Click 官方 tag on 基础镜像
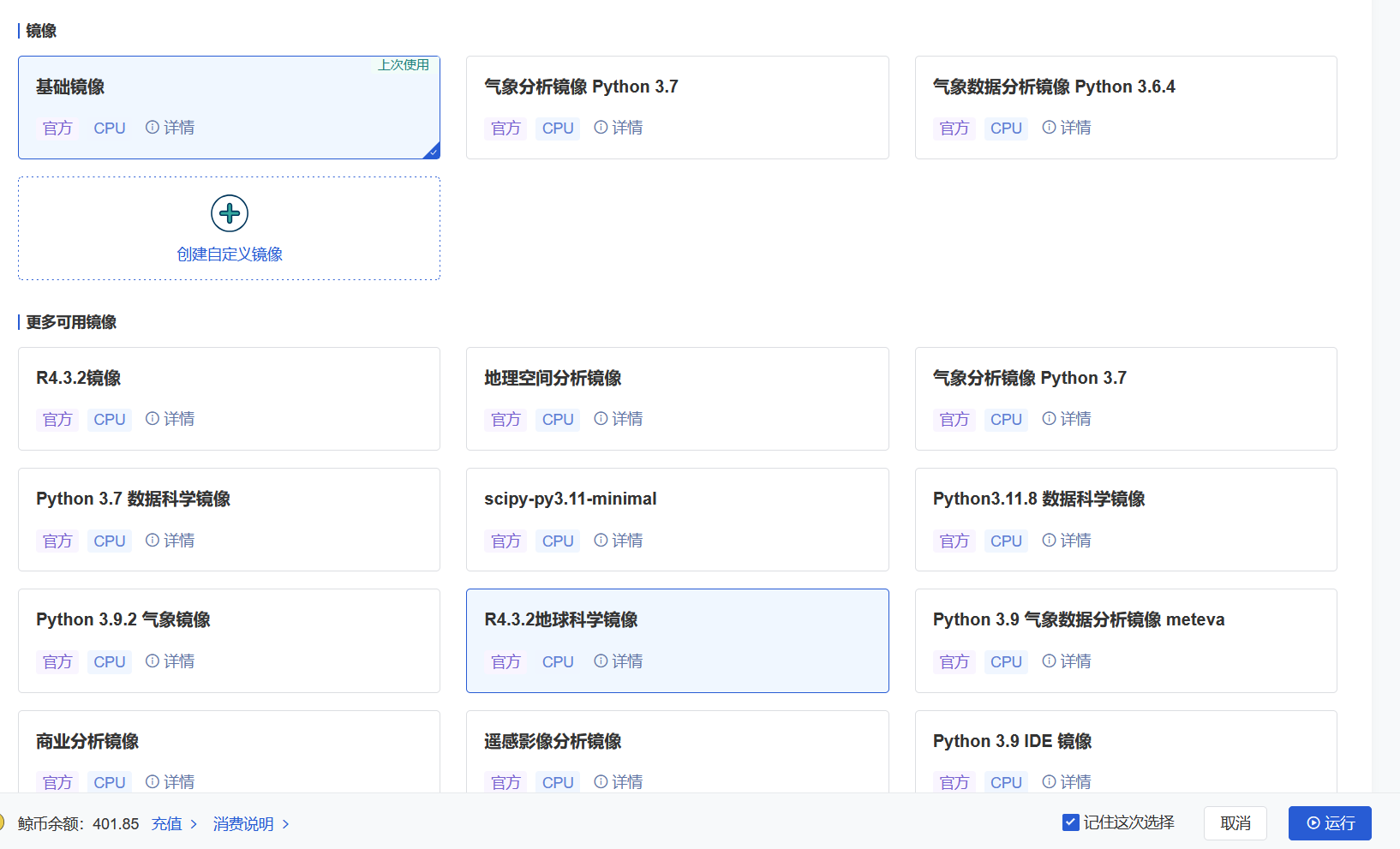Screen dimensions: 1400x849 click(x=57, y=129)
